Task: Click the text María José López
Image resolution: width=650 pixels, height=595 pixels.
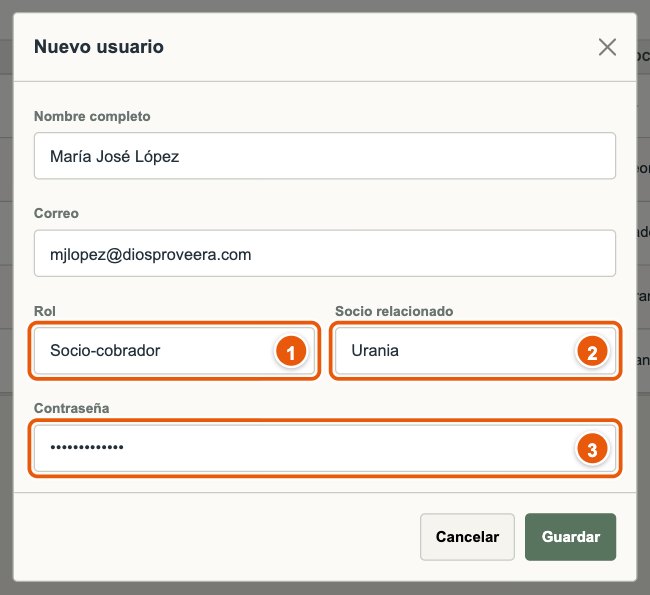Action: click(x=114, y=157)
